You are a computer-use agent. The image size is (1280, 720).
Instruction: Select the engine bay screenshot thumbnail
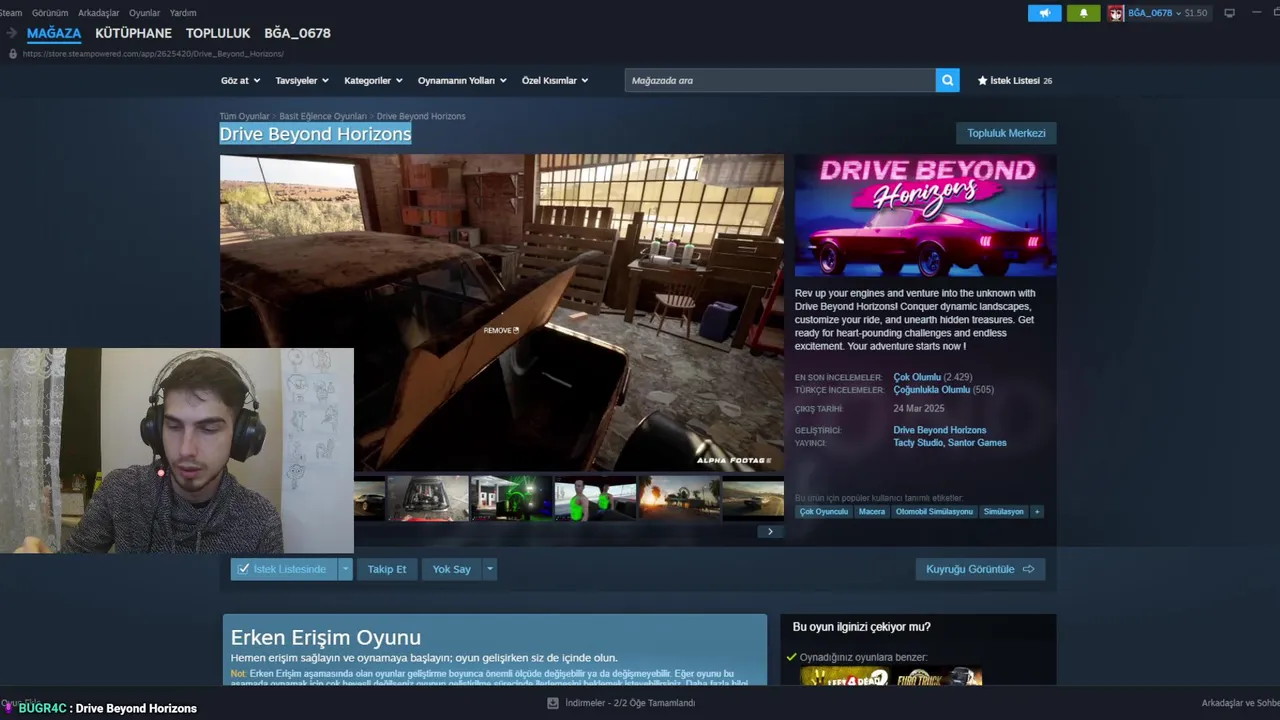[428, 498]
